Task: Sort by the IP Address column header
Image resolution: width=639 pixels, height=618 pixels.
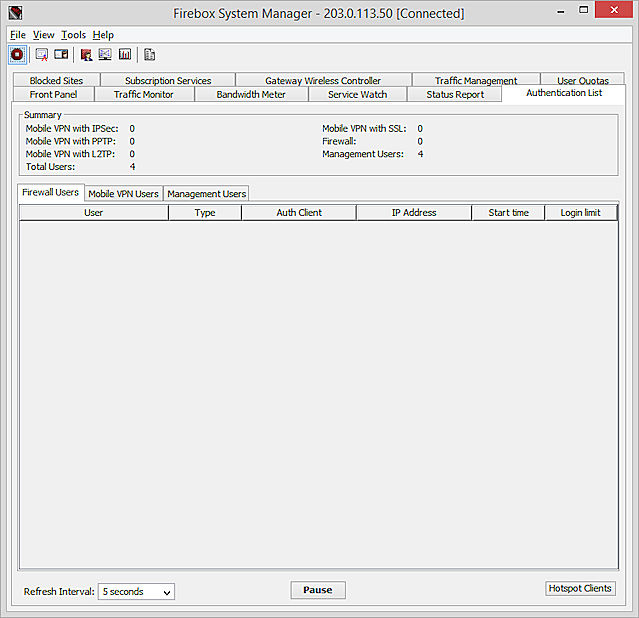Action: coord(413,213)
